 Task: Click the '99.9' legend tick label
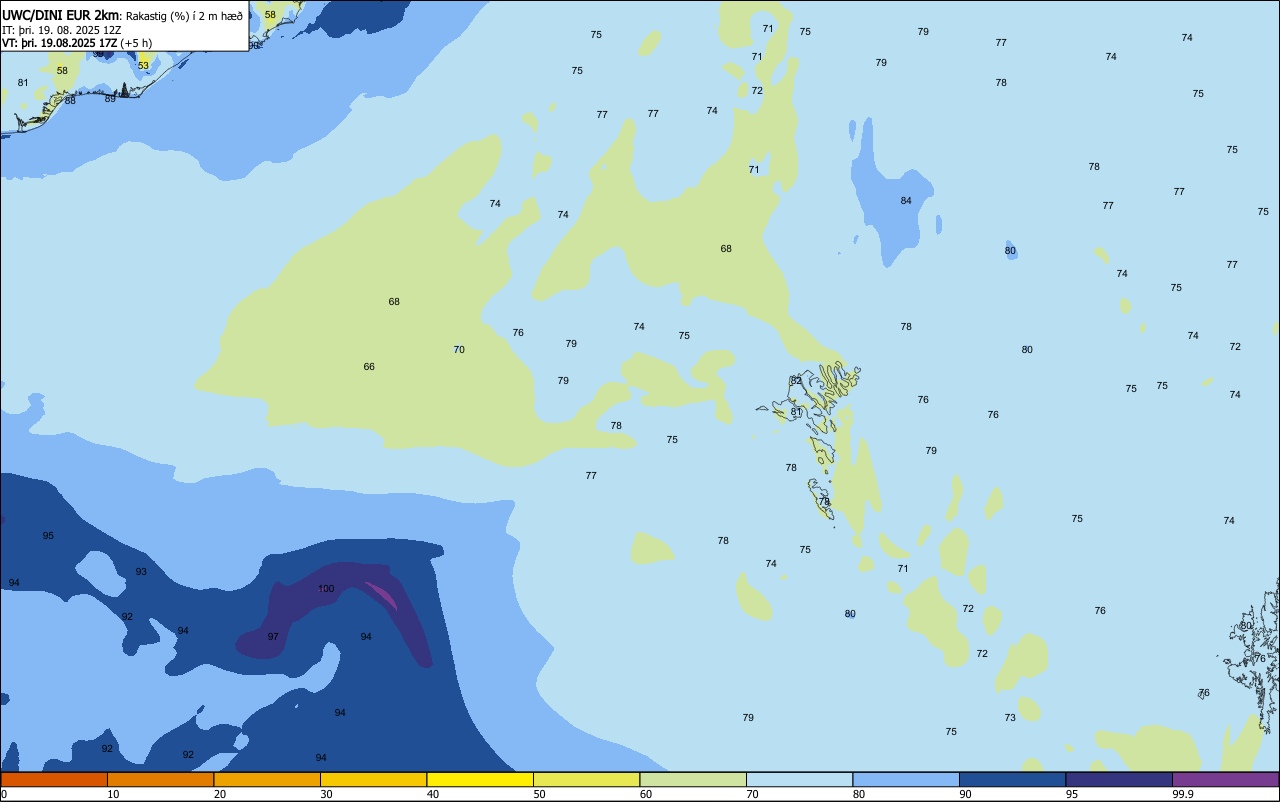1183,794
